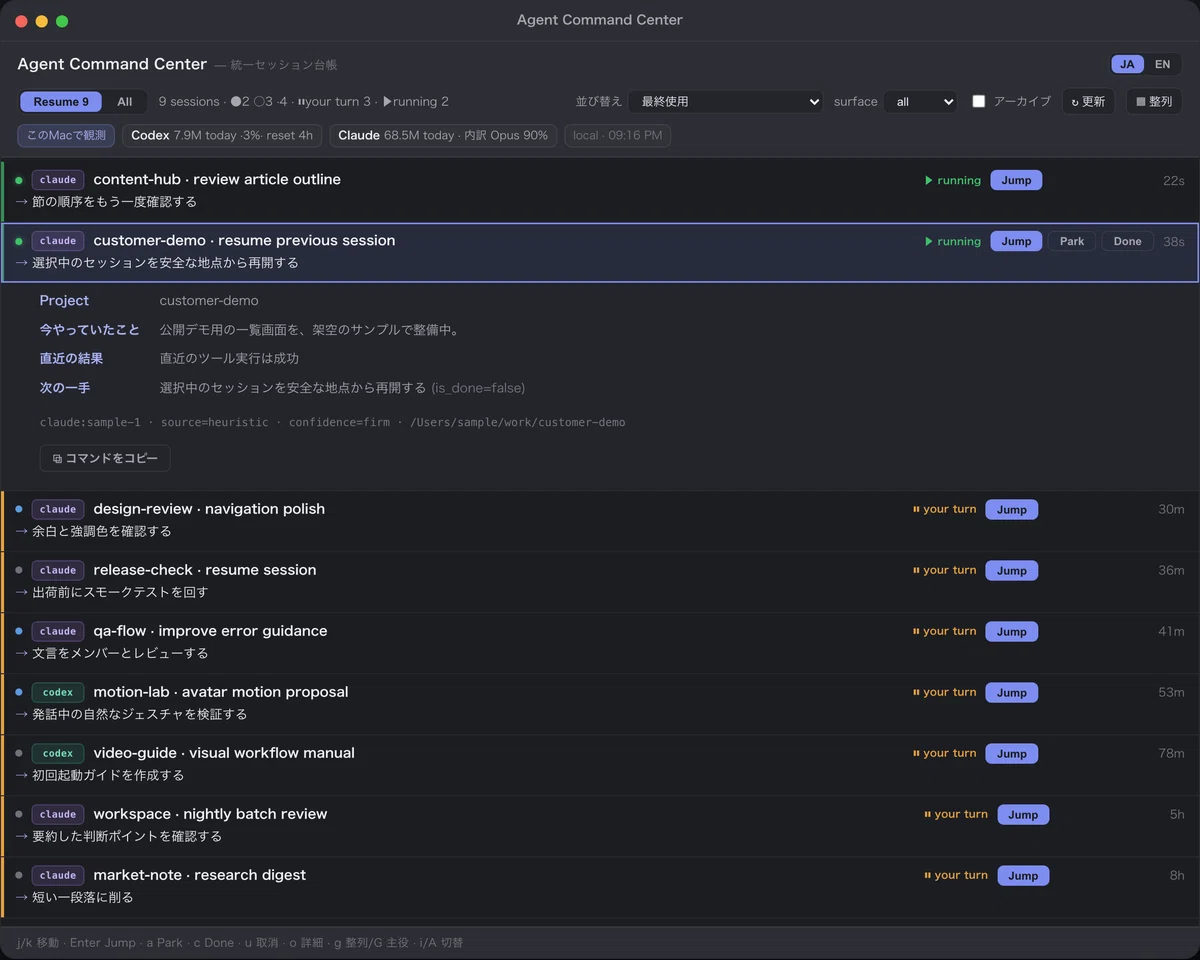
Task: Click the your turn status on market-note row
Action: [955, 876]
